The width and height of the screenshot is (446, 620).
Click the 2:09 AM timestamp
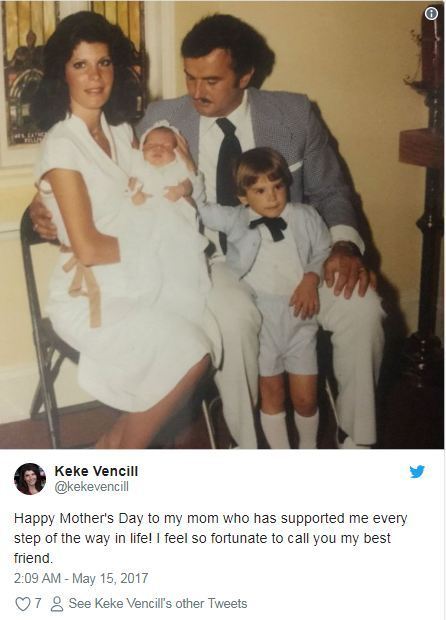coord(37,578)
